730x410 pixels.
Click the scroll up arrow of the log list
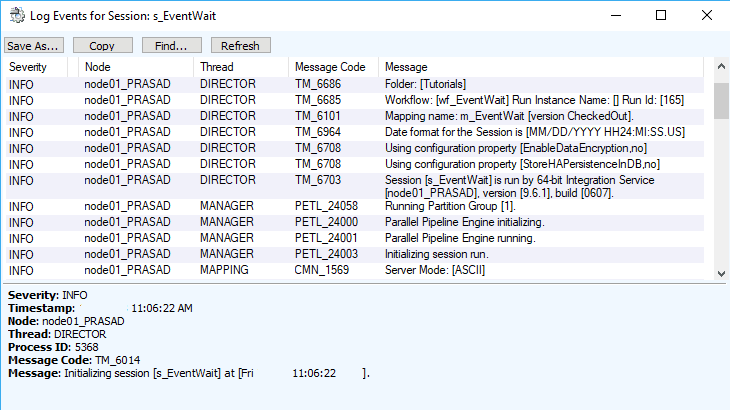point(721,67)
